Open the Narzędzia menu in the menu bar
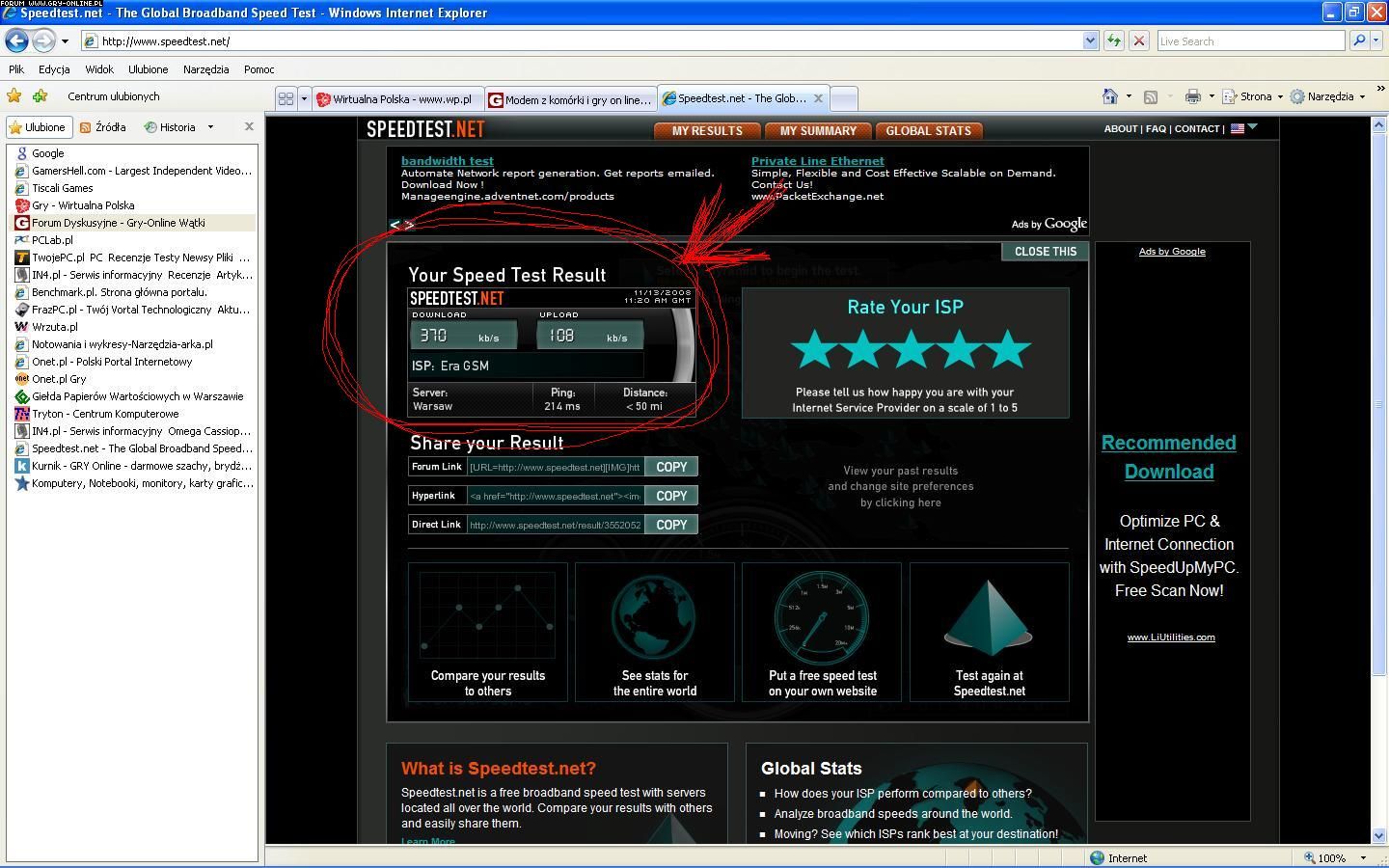The image size is (1389, 868). 205,69
